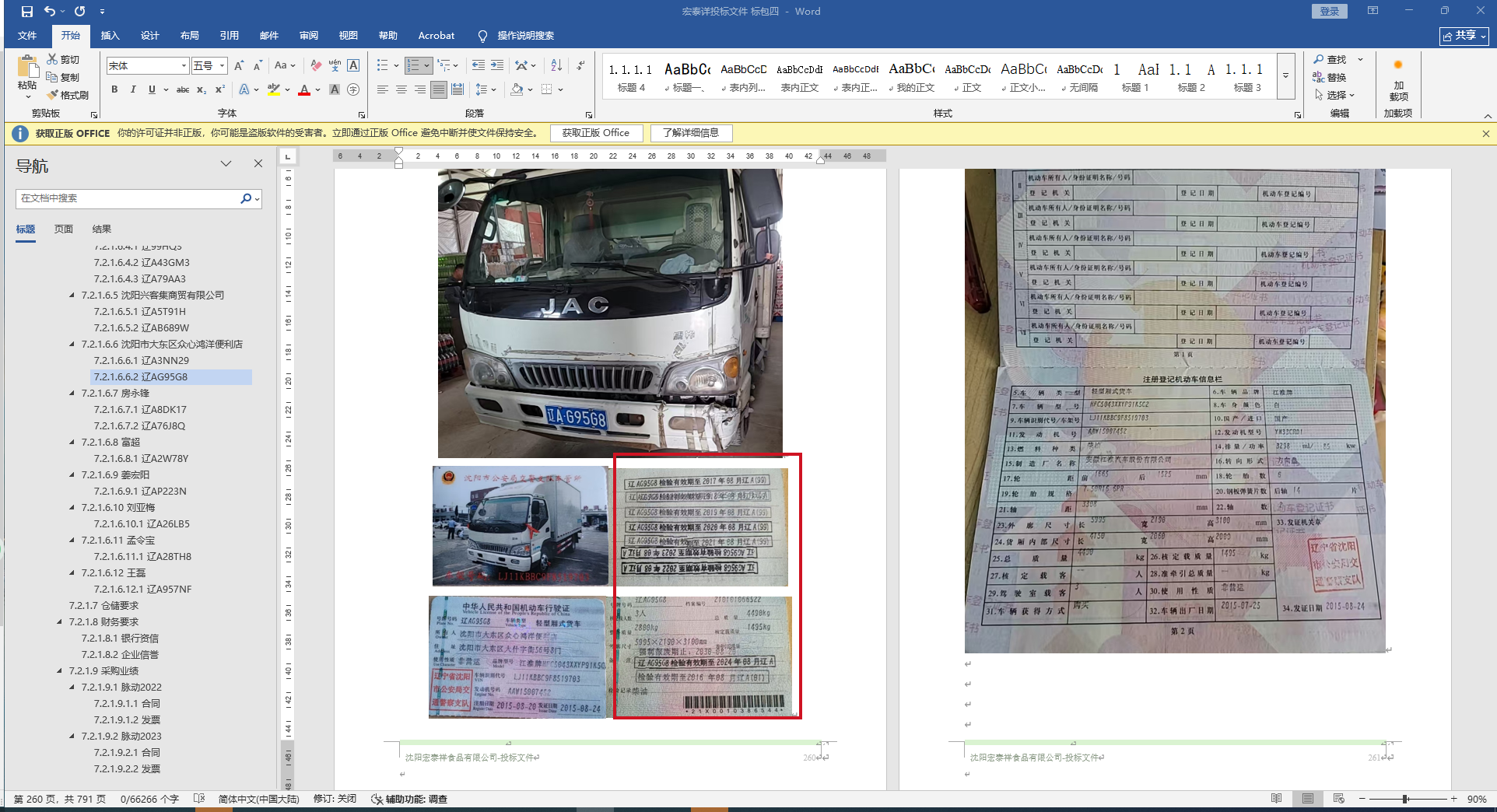The width and height of the screenshot is (1497, 812).
Task: Click the navigation search field (在文档中搜索)
Action: coord(128,198)
